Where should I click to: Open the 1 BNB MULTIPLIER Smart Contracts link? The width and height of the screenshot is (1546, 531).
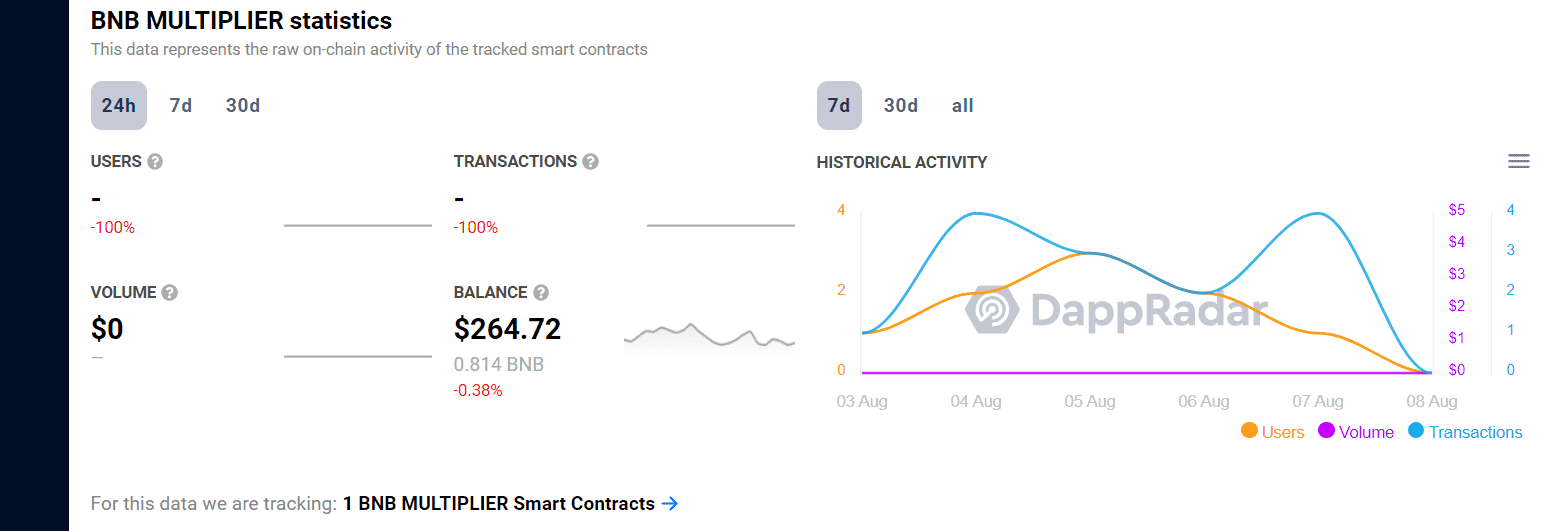tap(498, 504)
